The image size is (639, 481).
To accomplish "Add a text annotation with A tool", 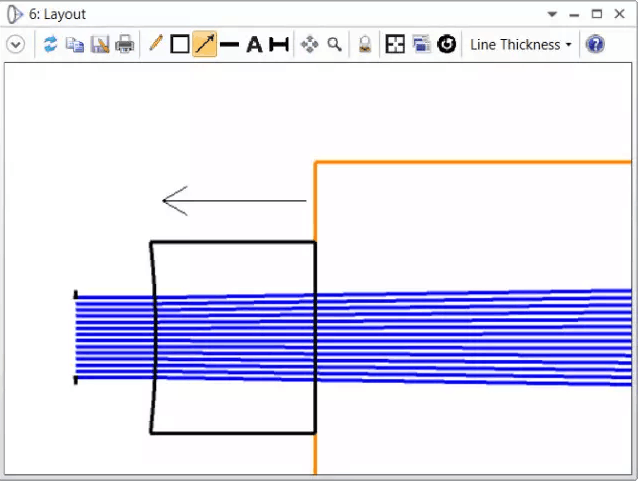I will pyautogui.click(x=254, y=45).
